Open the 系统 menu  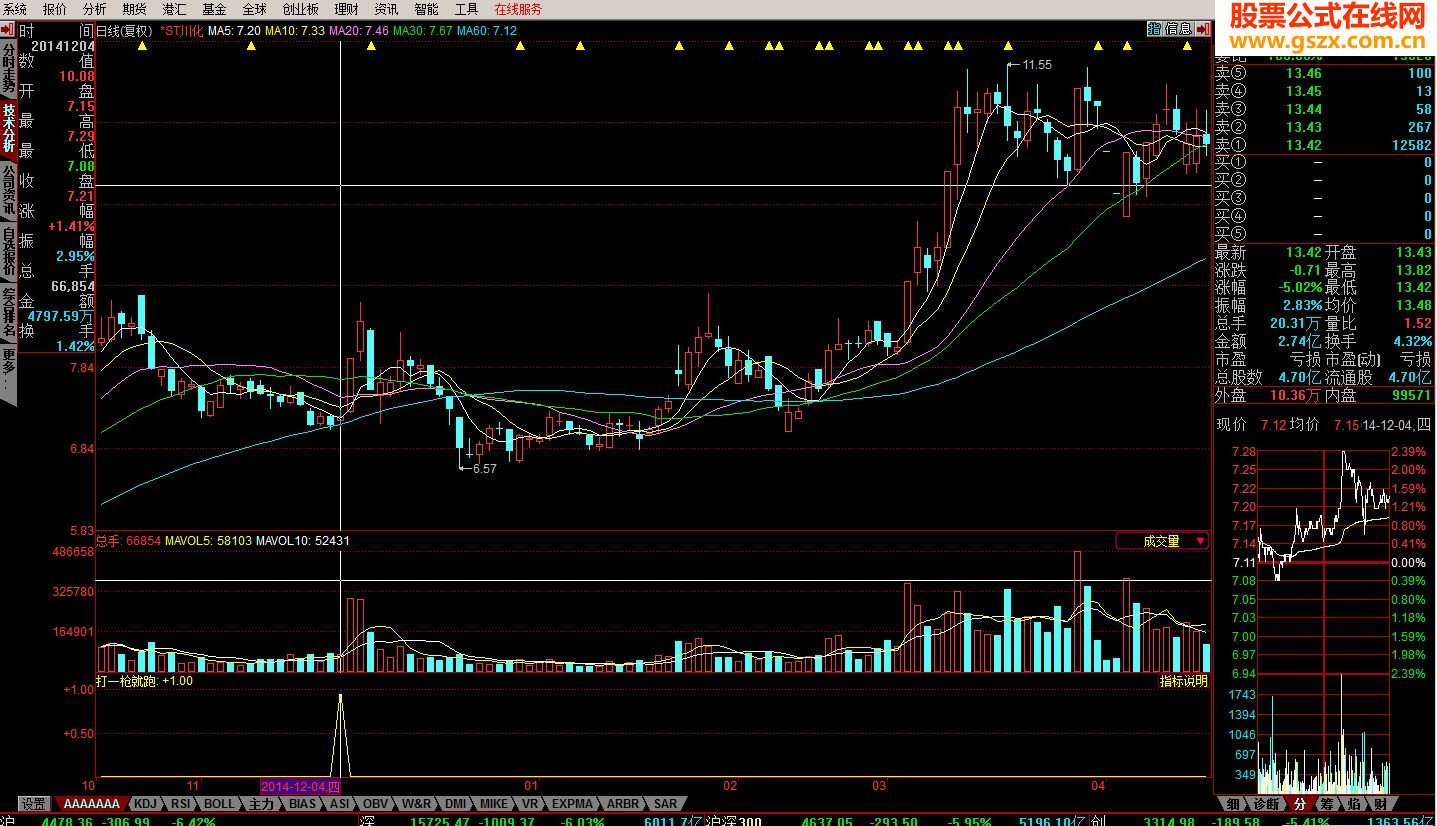point(15,9)
